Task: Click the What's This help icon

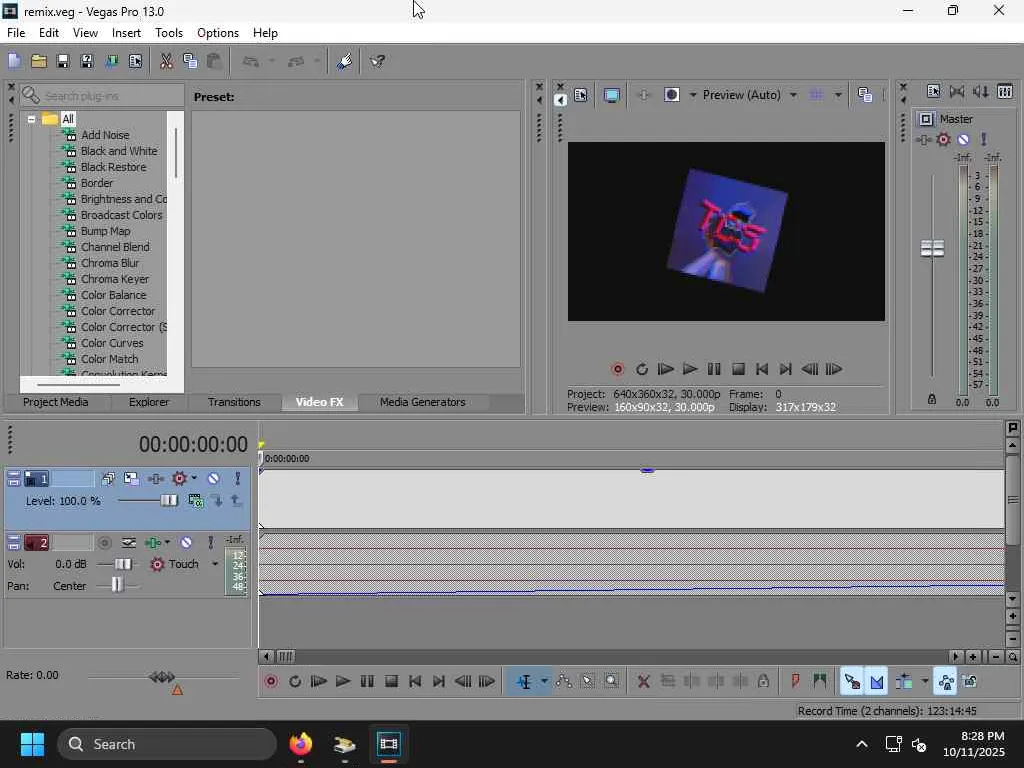Action: [x=377, y=61]
